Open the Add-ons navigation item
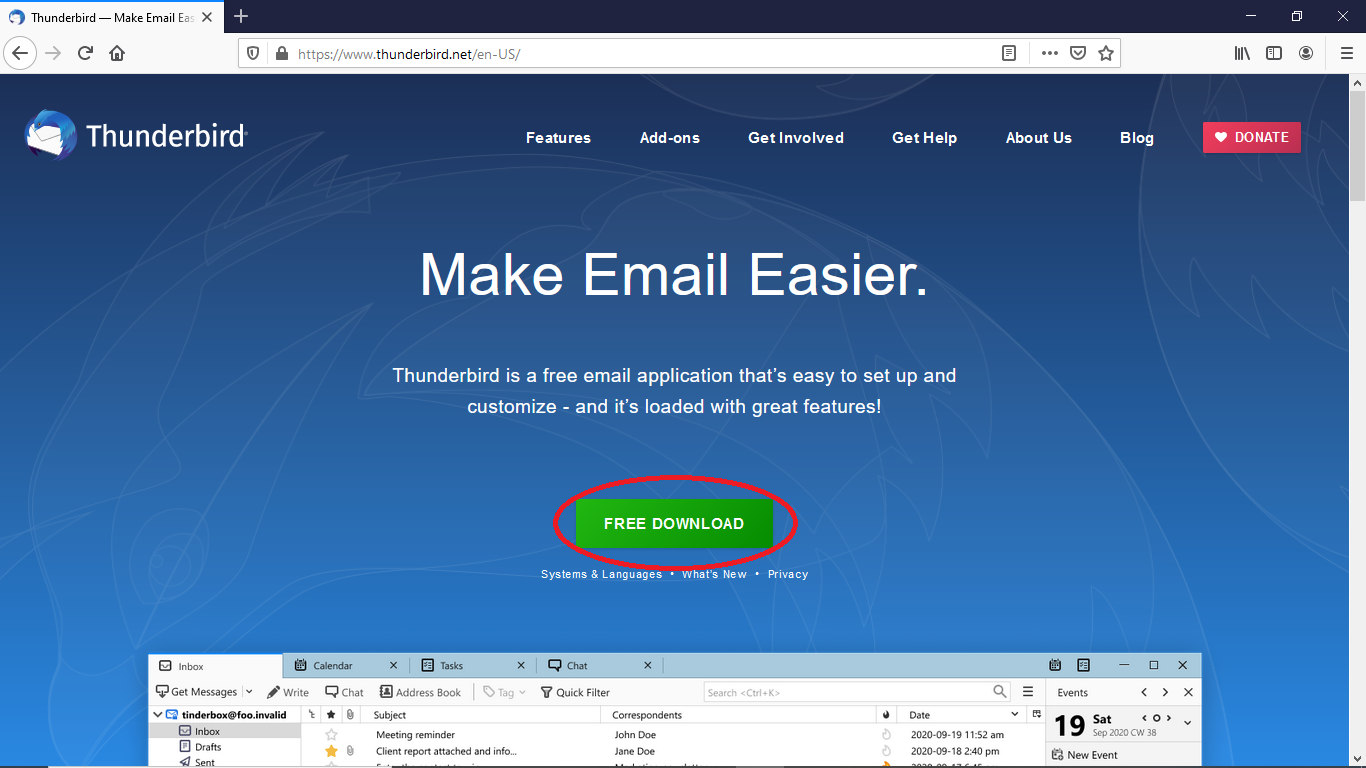The image size is (1366, 768). point(670,138)
